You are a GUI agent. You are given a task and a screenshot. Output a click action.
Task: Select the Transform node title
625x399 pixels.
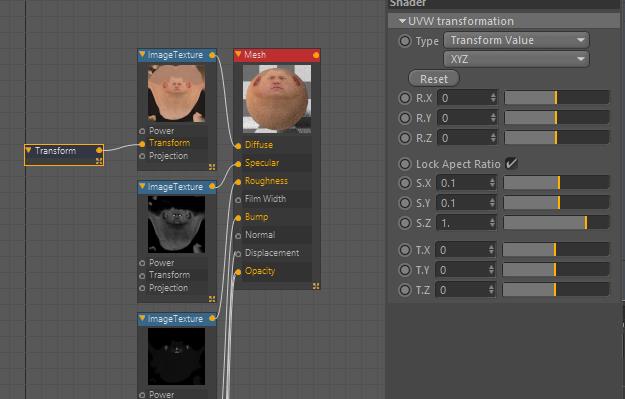55,150
